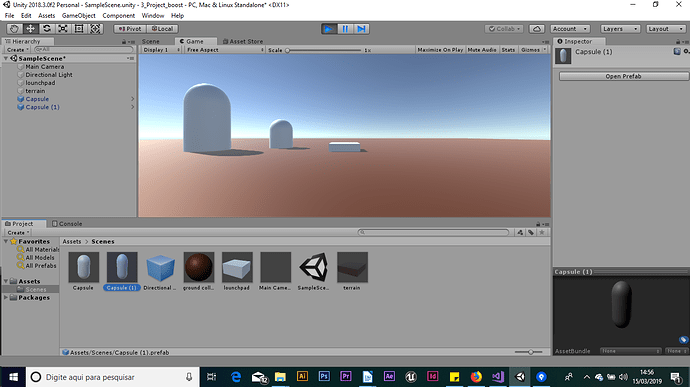690x387 pixels.
Task: Switch to the Scene tab
Action: pyautogui.click(x=150, y=41)
